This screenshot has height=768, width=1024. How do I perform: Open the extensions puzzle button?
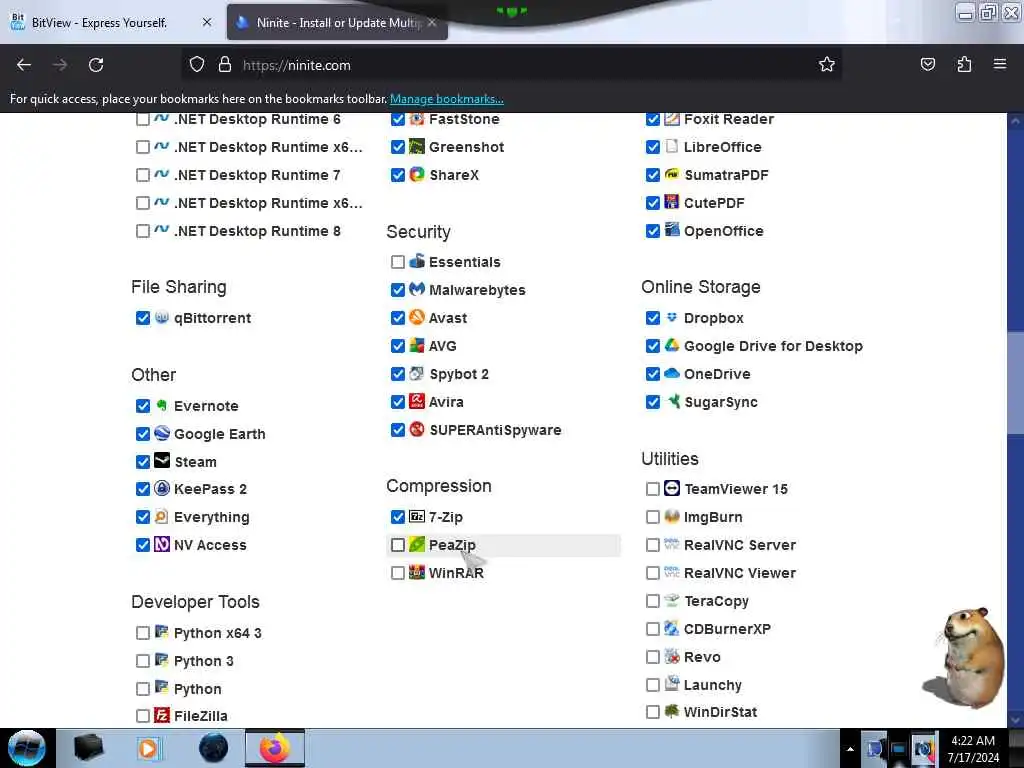point(964,65)
